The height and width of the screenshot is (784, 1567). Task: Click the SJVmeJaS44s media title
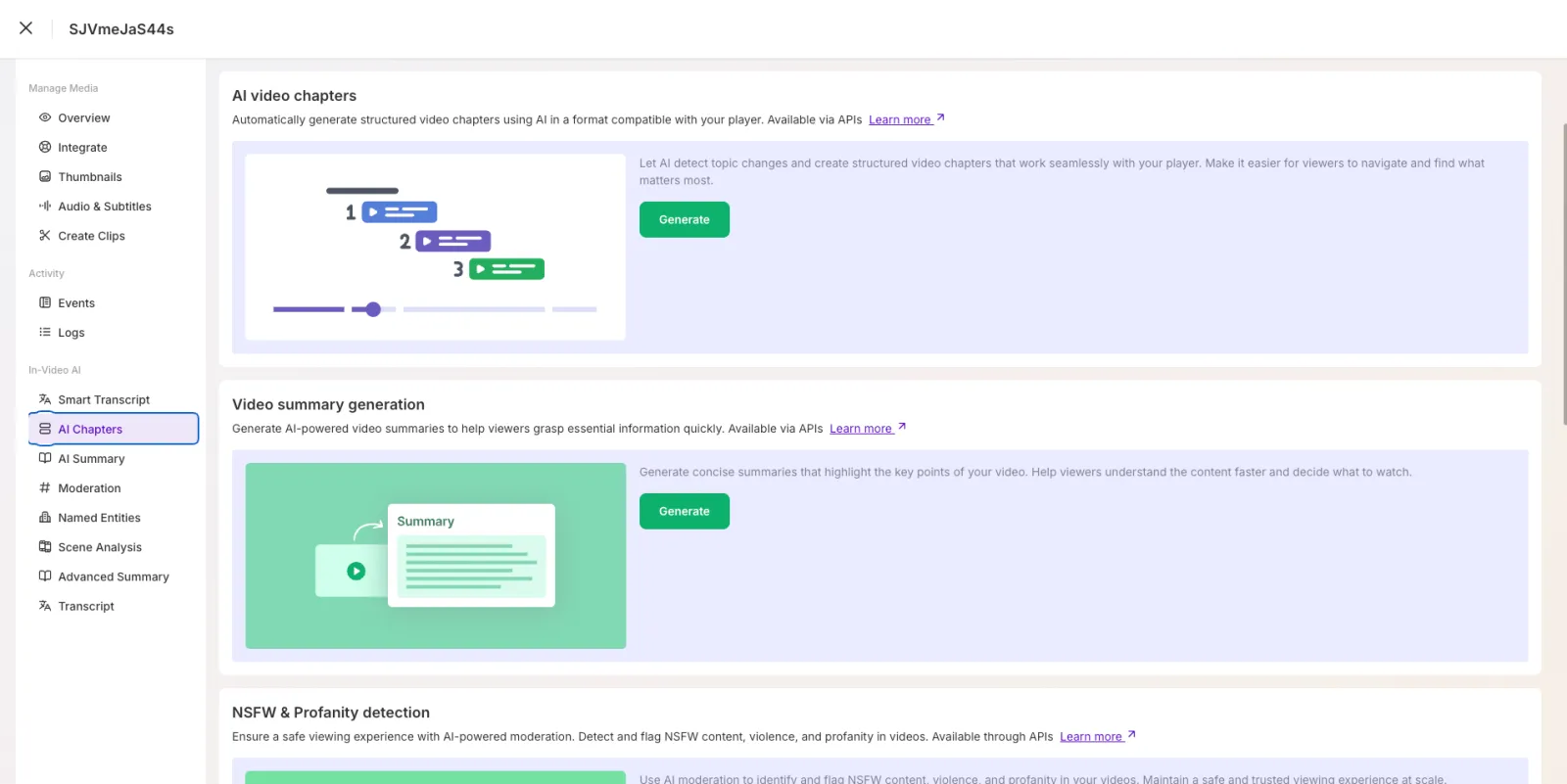(121, 29)
